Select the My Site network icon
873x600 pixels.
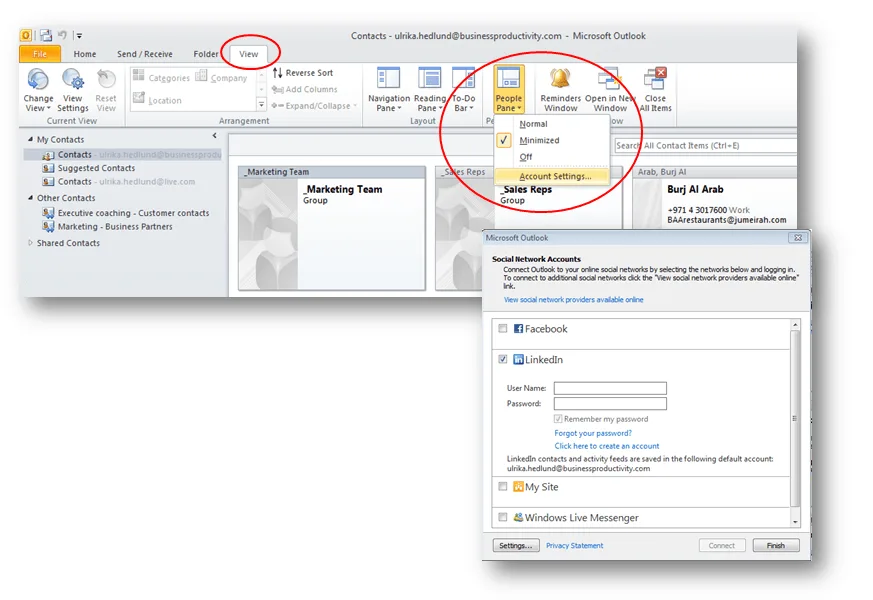(518, 486)
